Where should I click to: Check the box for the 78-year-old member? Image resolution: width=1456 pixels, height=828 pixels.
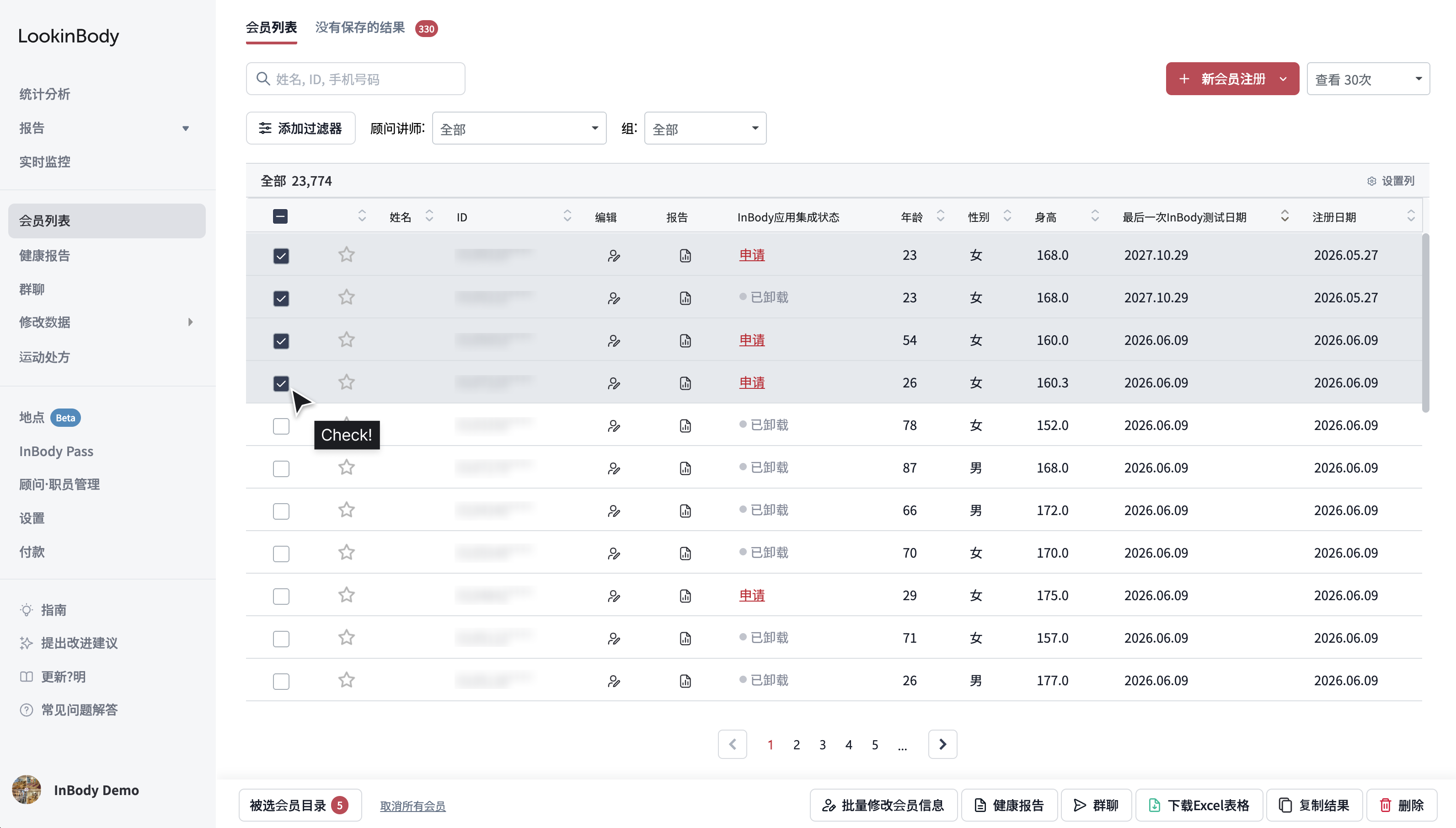[x=281, y=426]
